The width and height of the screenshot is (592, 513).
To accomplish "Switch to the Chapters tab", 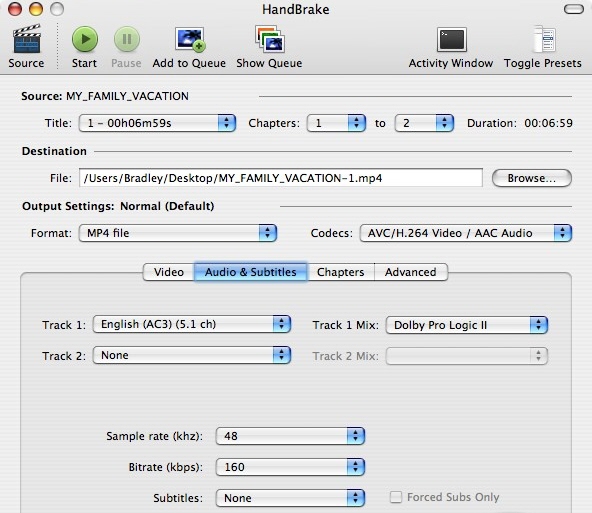I will 341,272.
